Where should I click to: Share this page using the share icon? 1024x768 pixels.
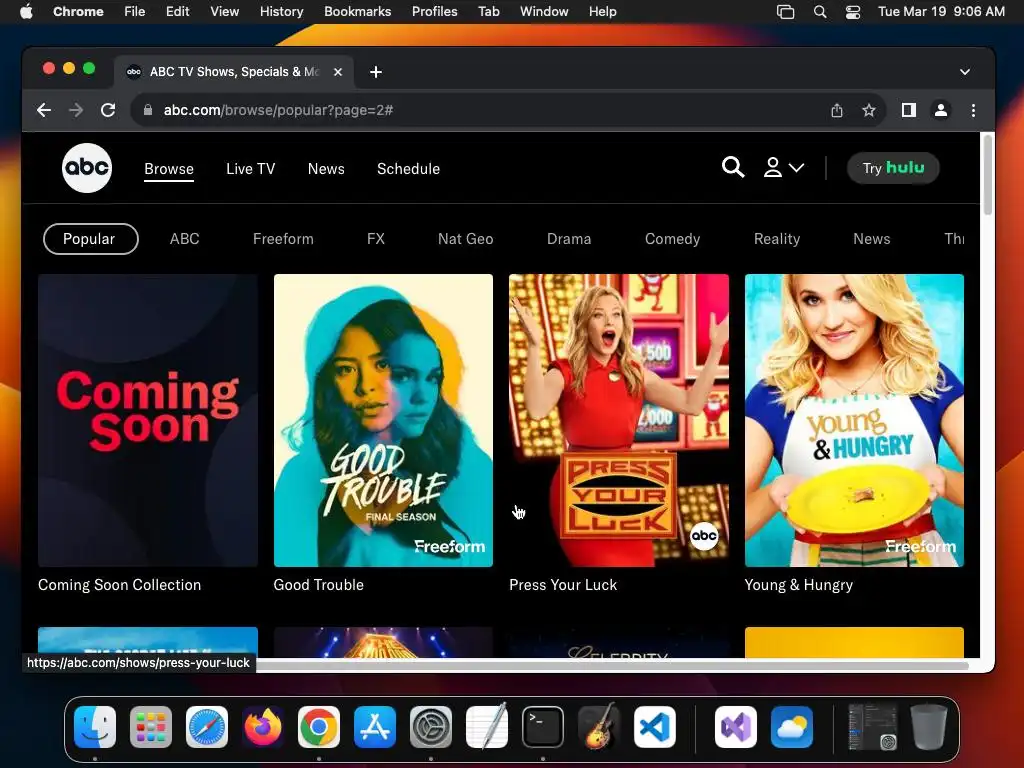click(x=837, y=110)
